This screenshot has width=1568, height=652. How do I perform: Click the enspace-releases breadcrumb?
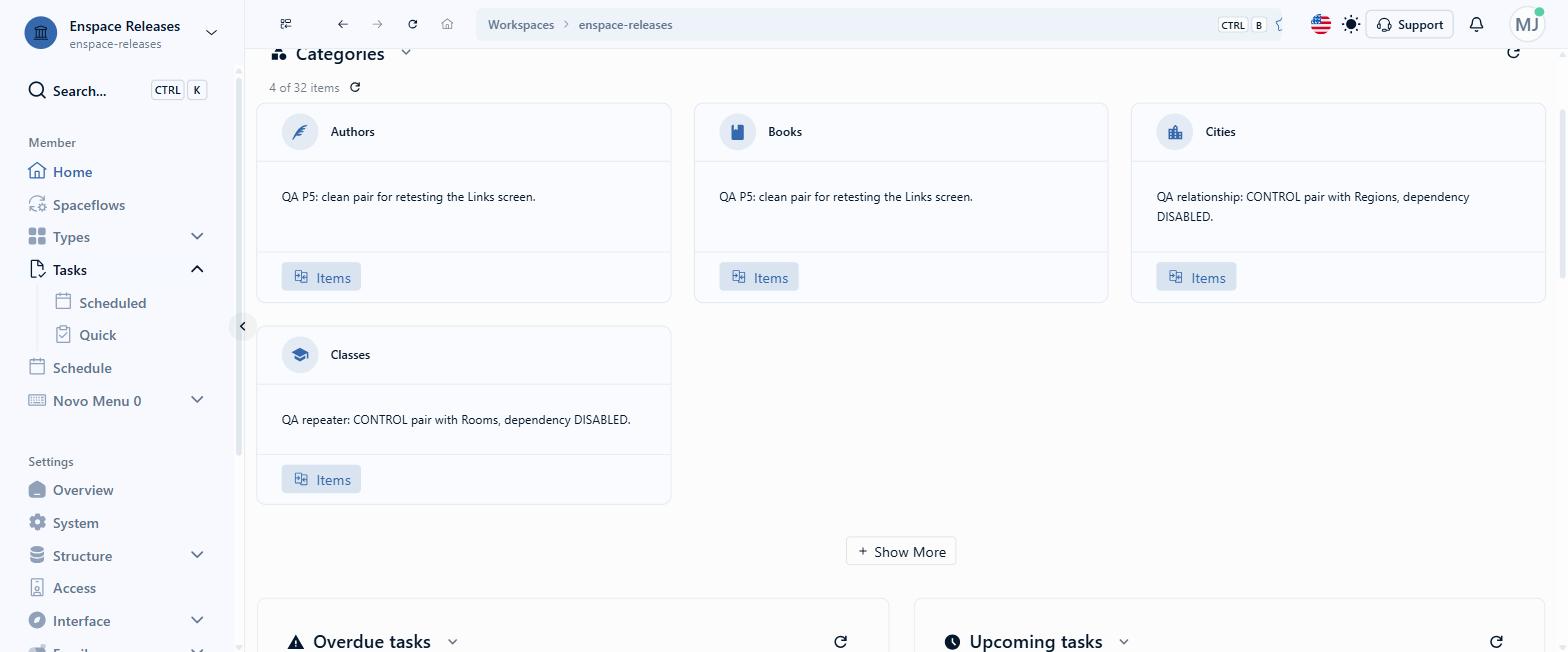(625, 25)
